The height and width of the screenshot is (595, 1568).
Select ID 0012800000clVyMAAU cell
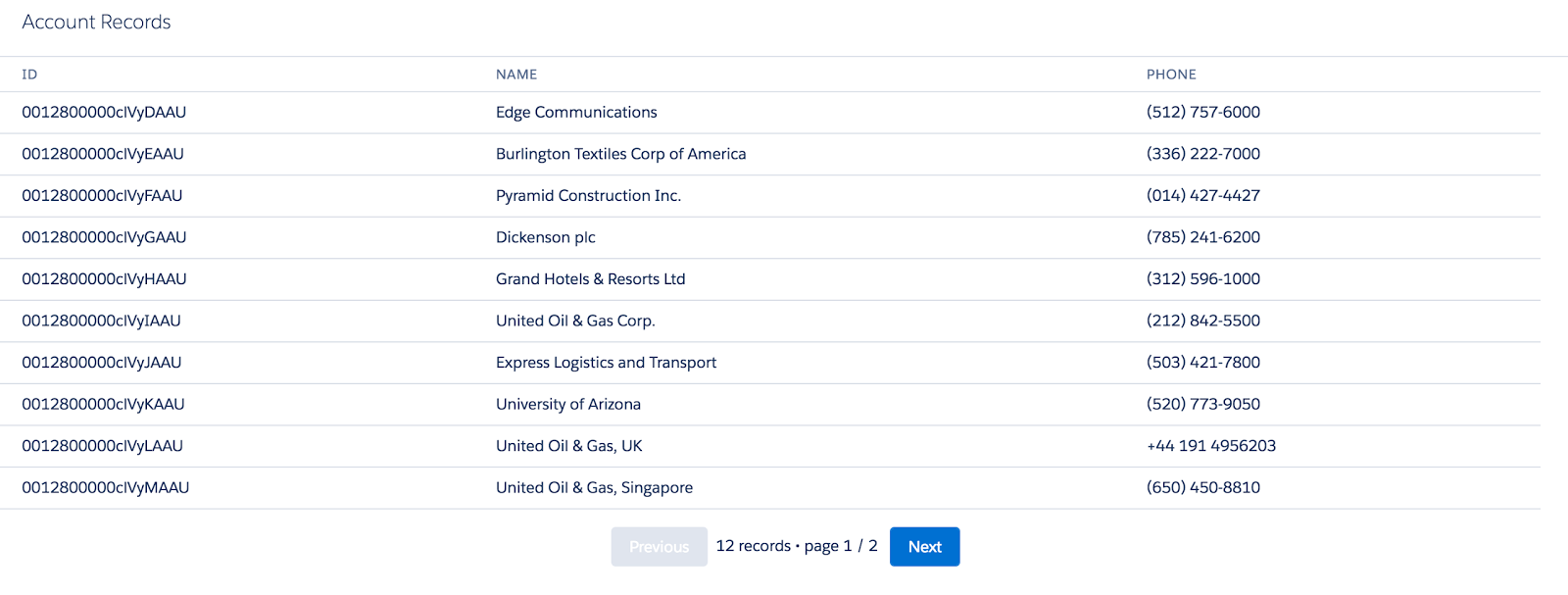[106, 487]
